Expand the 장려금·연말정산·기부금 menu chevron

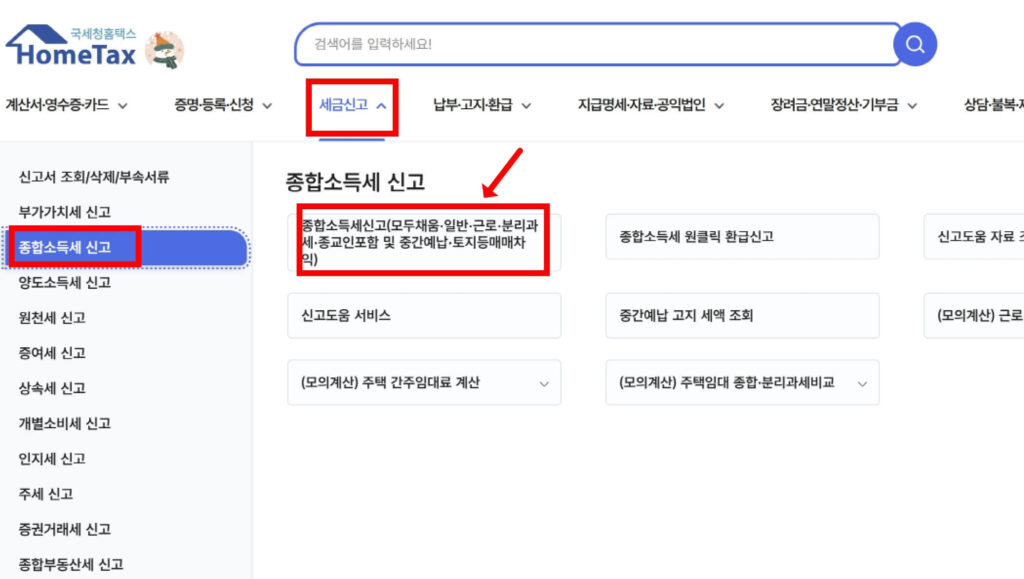click(x=912, y=106)
